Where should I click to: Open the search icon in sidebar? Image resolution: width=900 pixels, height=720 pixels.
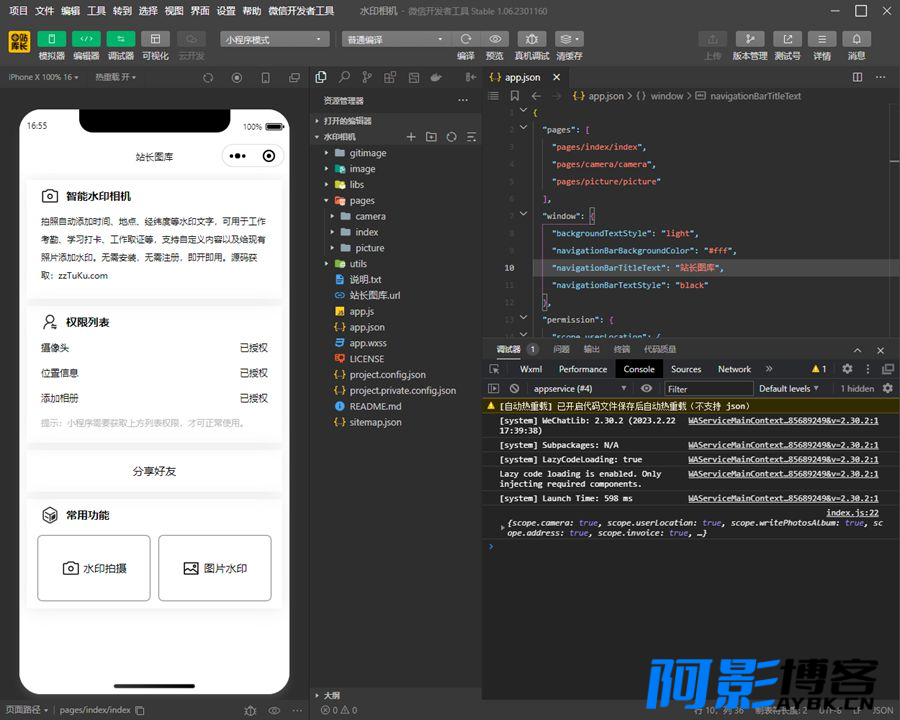pos(344,78)
